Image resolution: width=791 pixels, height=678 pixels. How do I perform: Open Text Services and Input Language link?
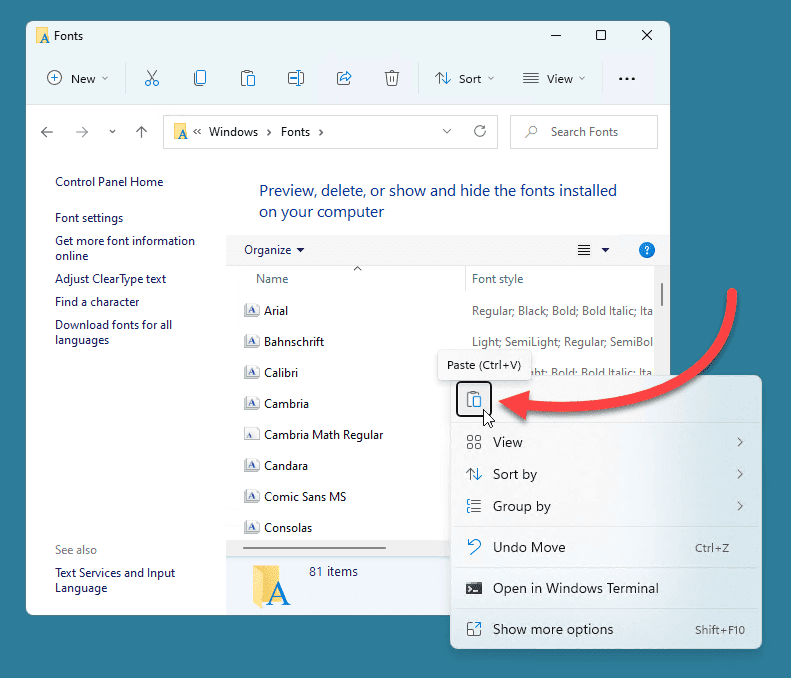tap(115, 581)
